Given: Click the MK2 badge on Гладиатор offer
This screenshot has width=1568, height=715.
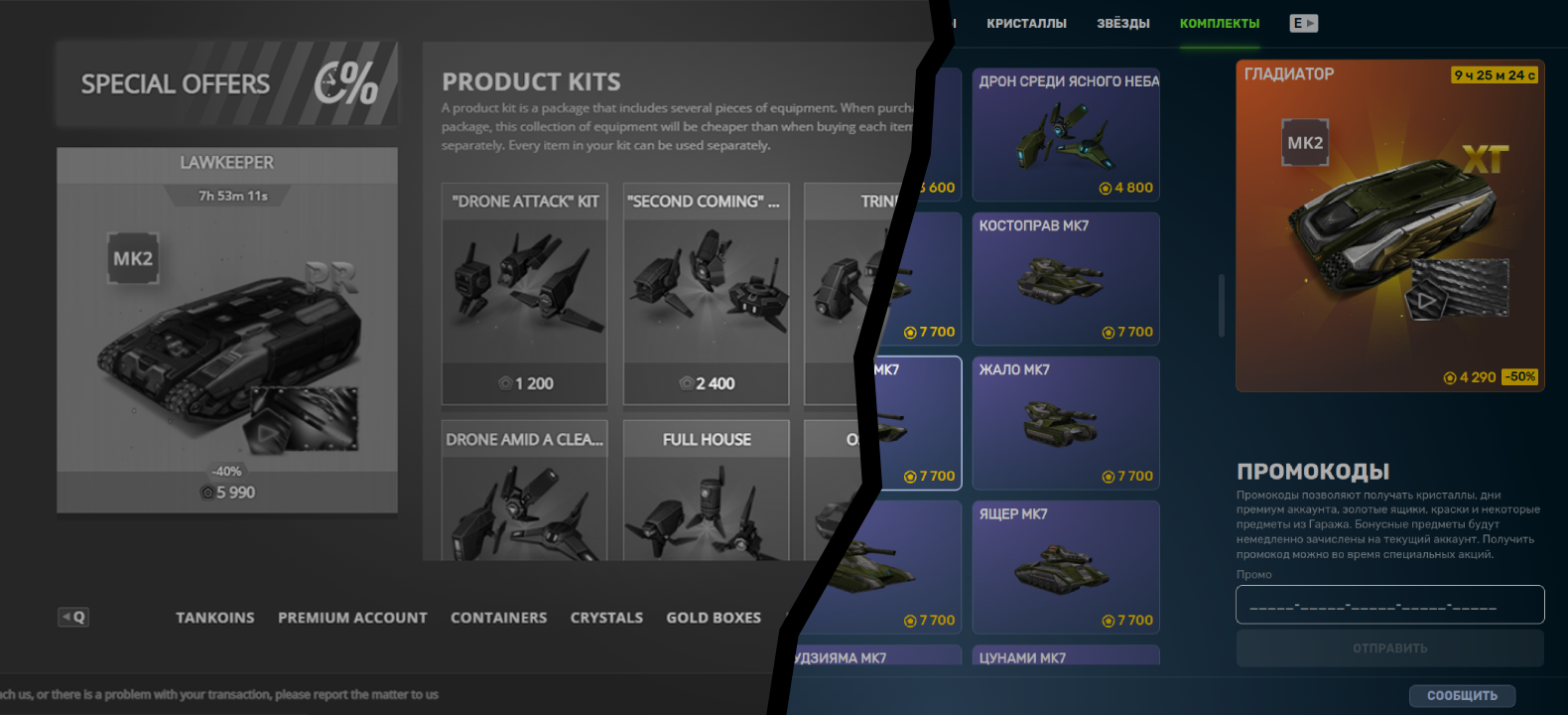Looking at the screenshot, I should [1305, 143].
